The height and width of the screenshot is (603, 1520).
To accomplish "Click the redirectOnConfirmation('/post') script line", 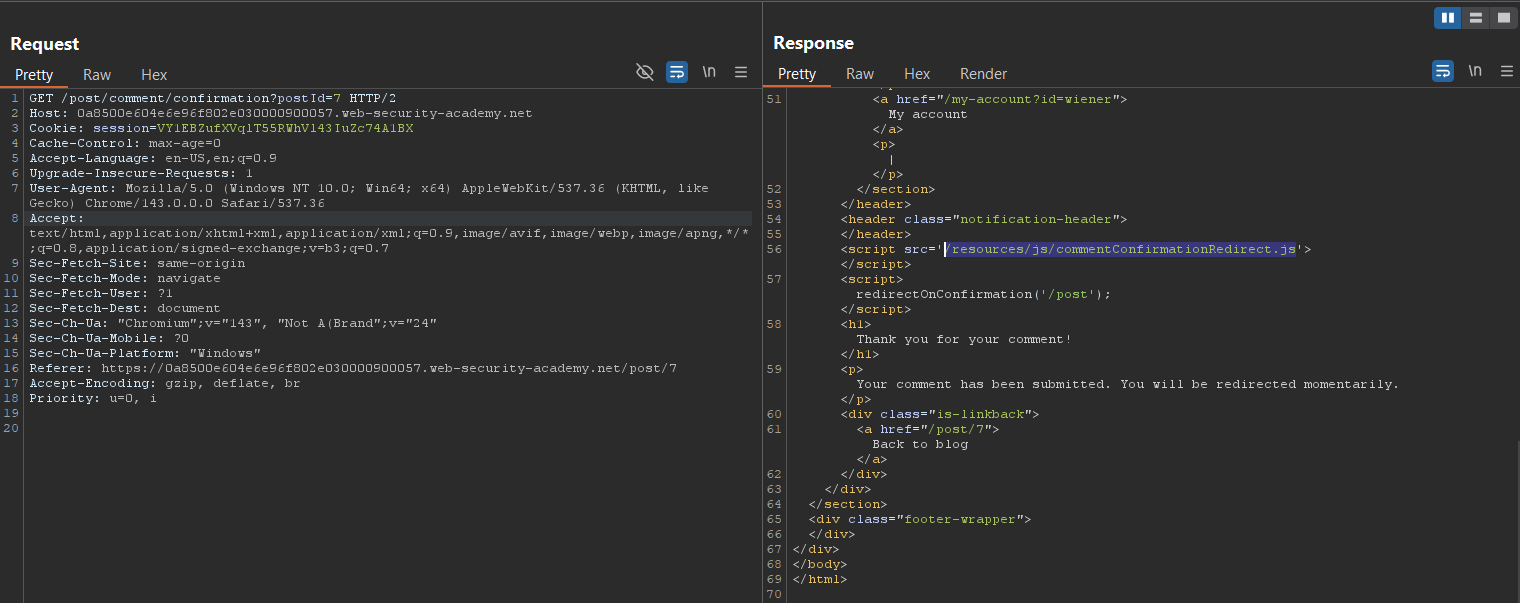I will pyautogui.click(x=984, y=294).
